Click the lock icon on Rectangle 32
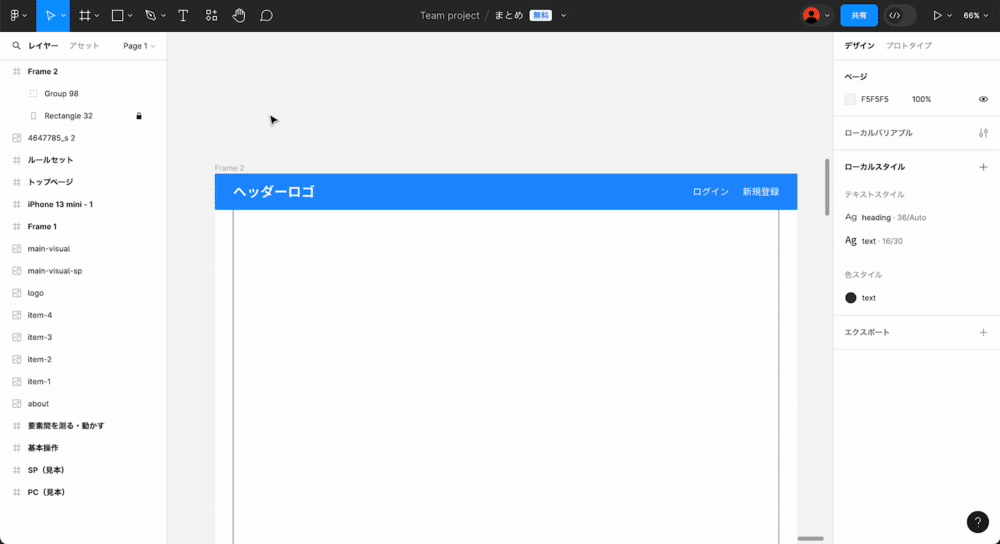The image size is (1000, 544). [138, 115]
